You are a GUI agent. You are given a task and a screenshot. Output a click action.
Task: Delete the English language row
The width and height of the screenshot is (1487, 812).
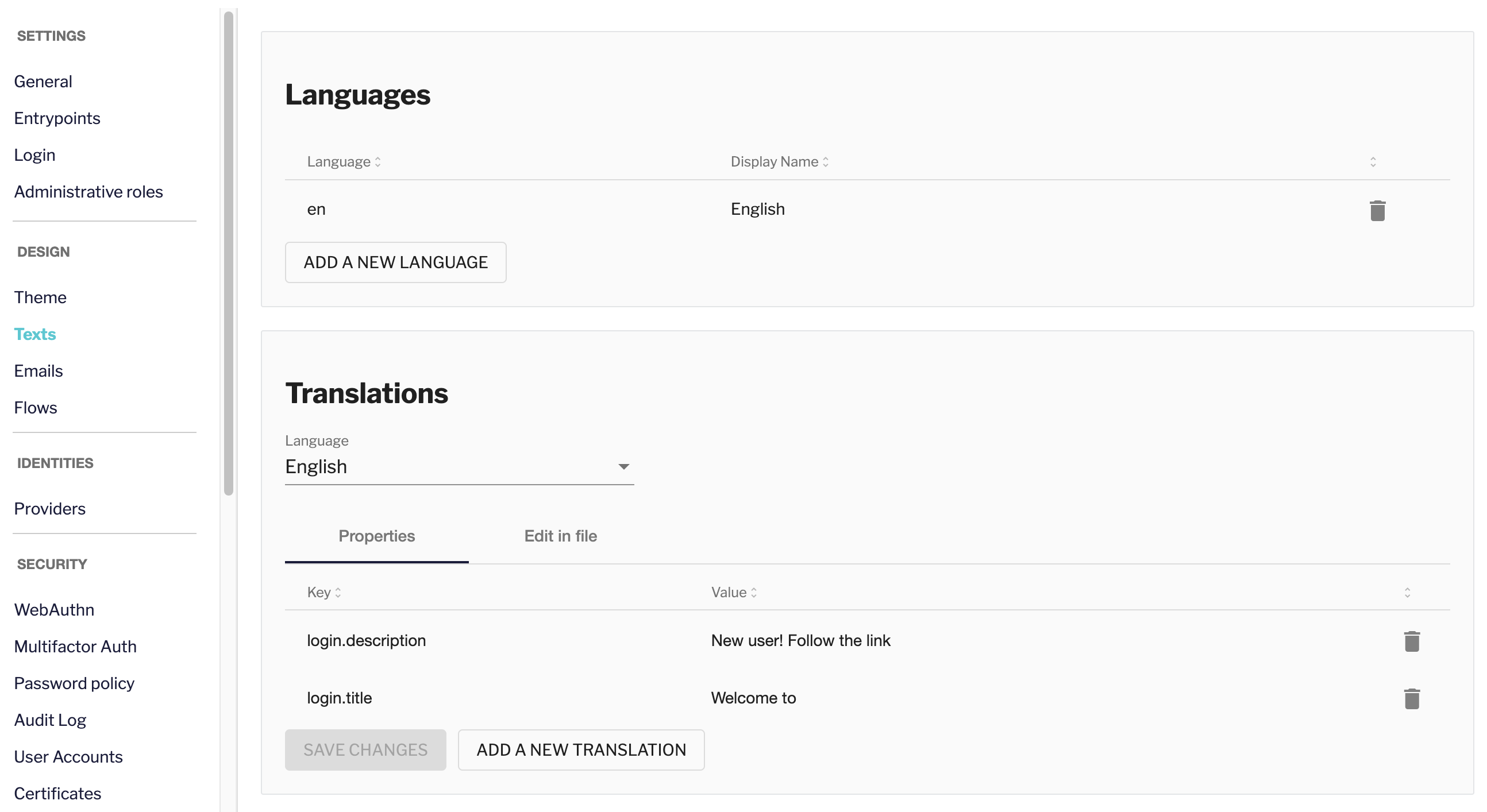(1377, 210)
